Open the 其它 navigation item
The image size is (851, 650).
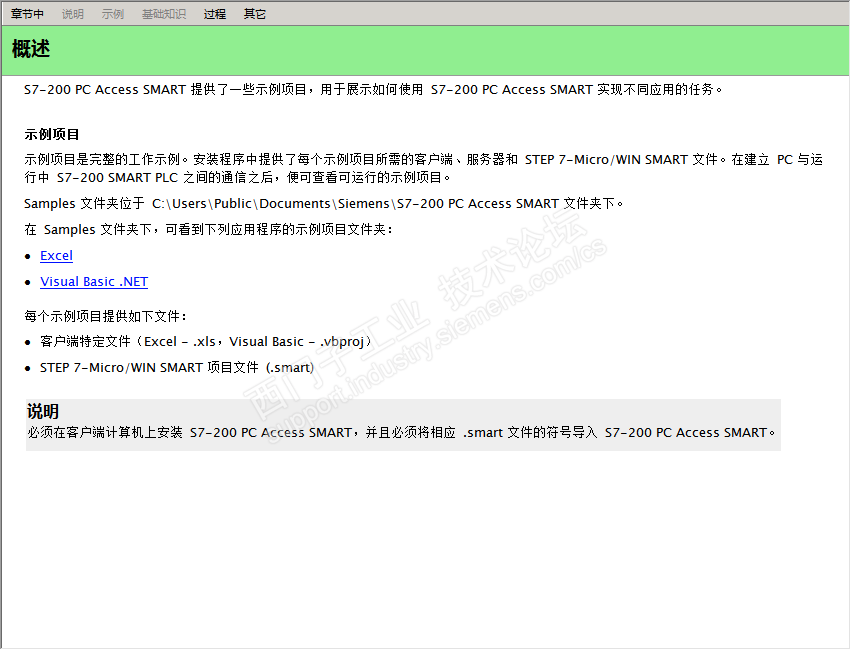point(255,14)
